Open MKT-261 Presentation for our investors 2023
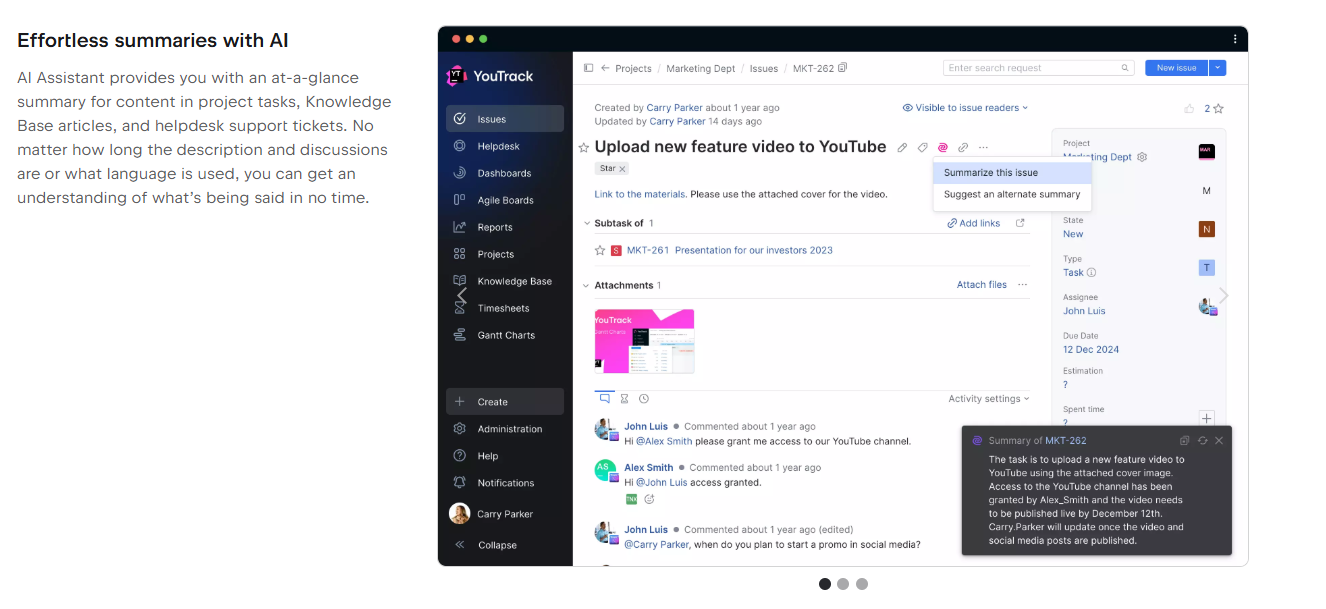 click(730, 250)
